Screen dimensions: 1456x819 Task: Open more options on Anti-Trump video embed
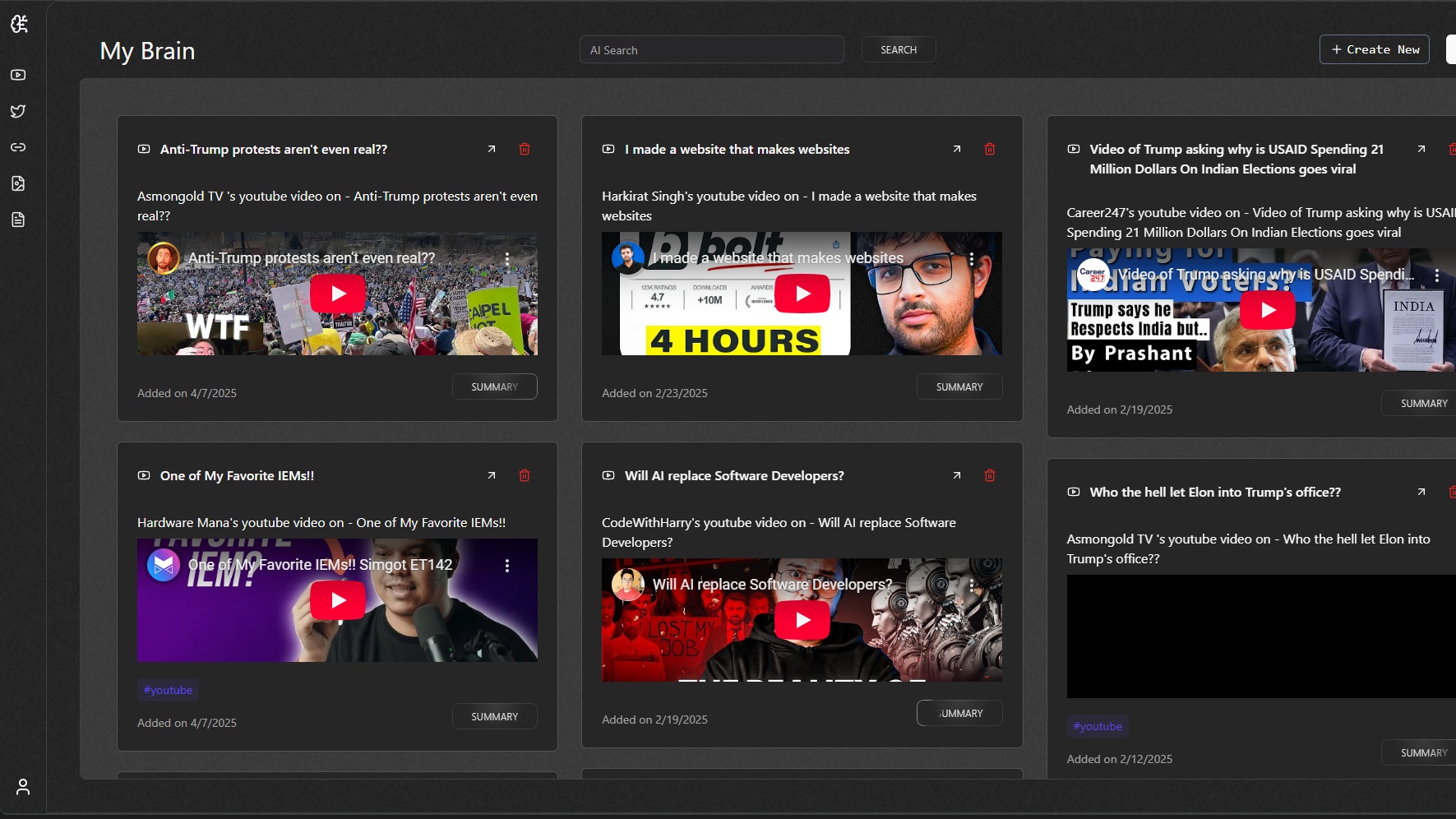click(x=507, y=258)
